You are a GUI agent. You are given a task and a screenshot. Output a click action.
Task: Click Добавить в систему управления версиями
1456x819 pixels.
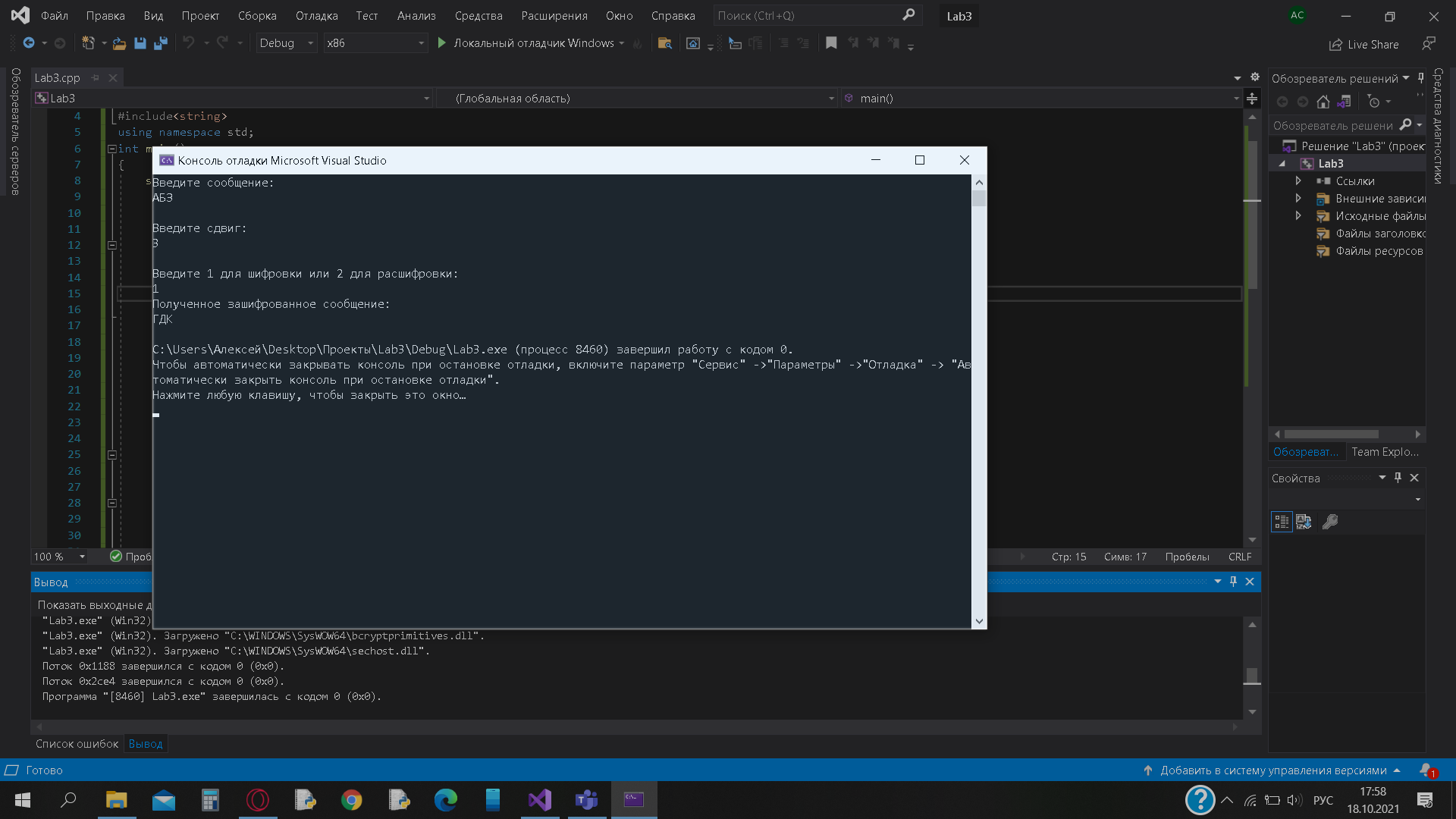click(1272, 770)
